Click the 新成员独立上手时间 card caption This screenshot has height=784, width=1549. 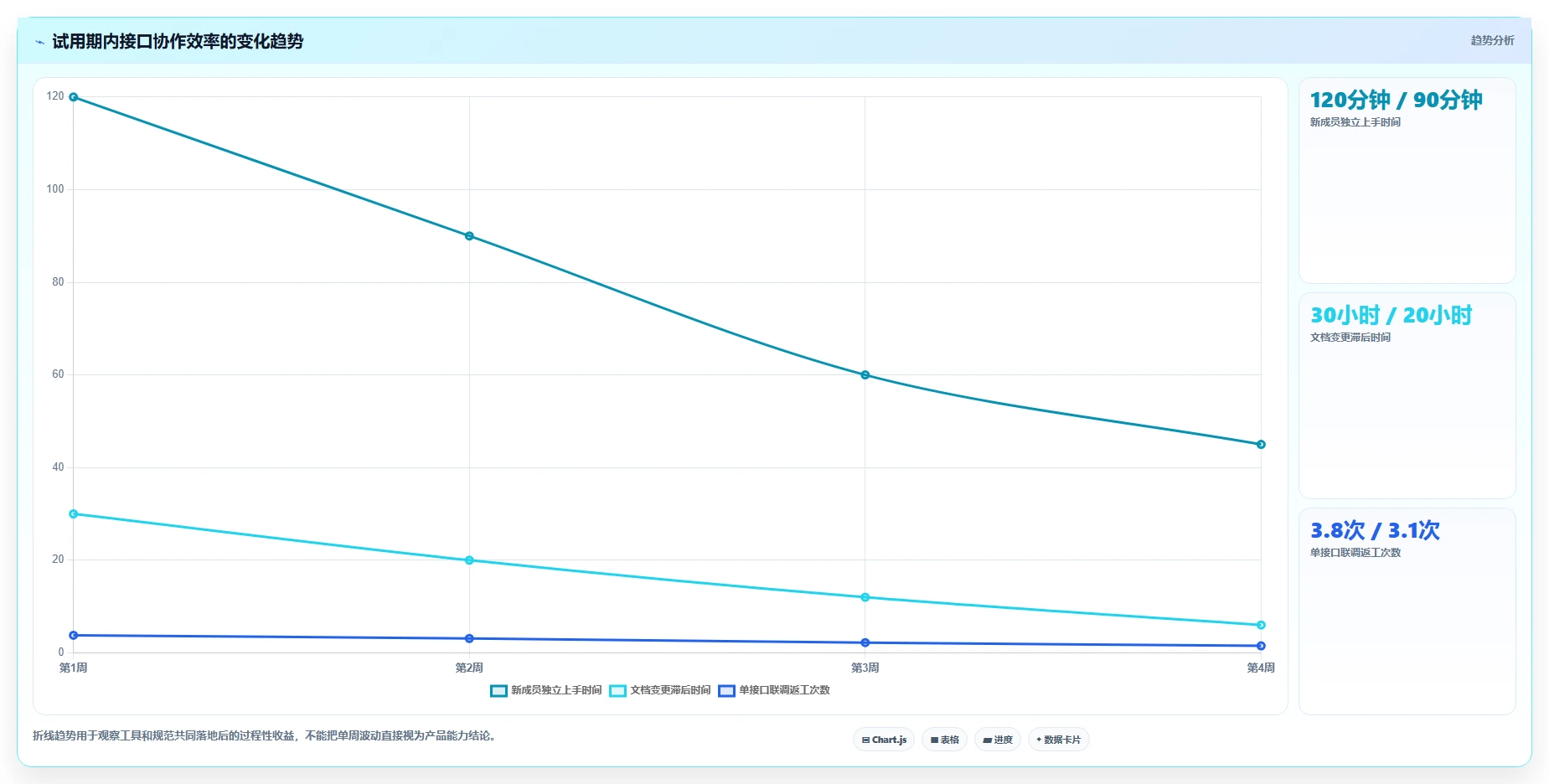coord(1355,122)
